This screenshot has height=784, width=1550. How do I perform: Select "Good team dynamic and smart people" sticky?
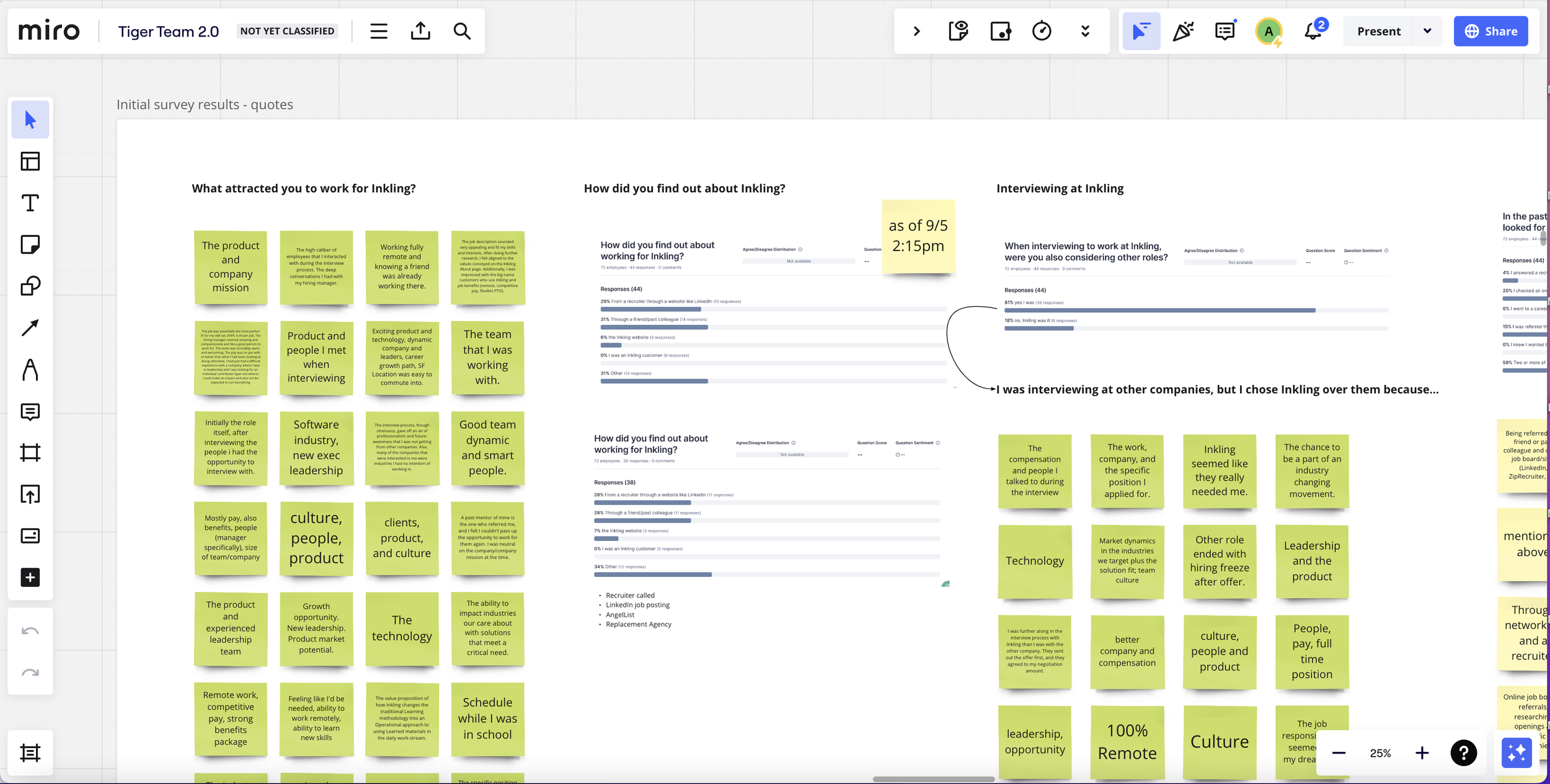[487, 448]
